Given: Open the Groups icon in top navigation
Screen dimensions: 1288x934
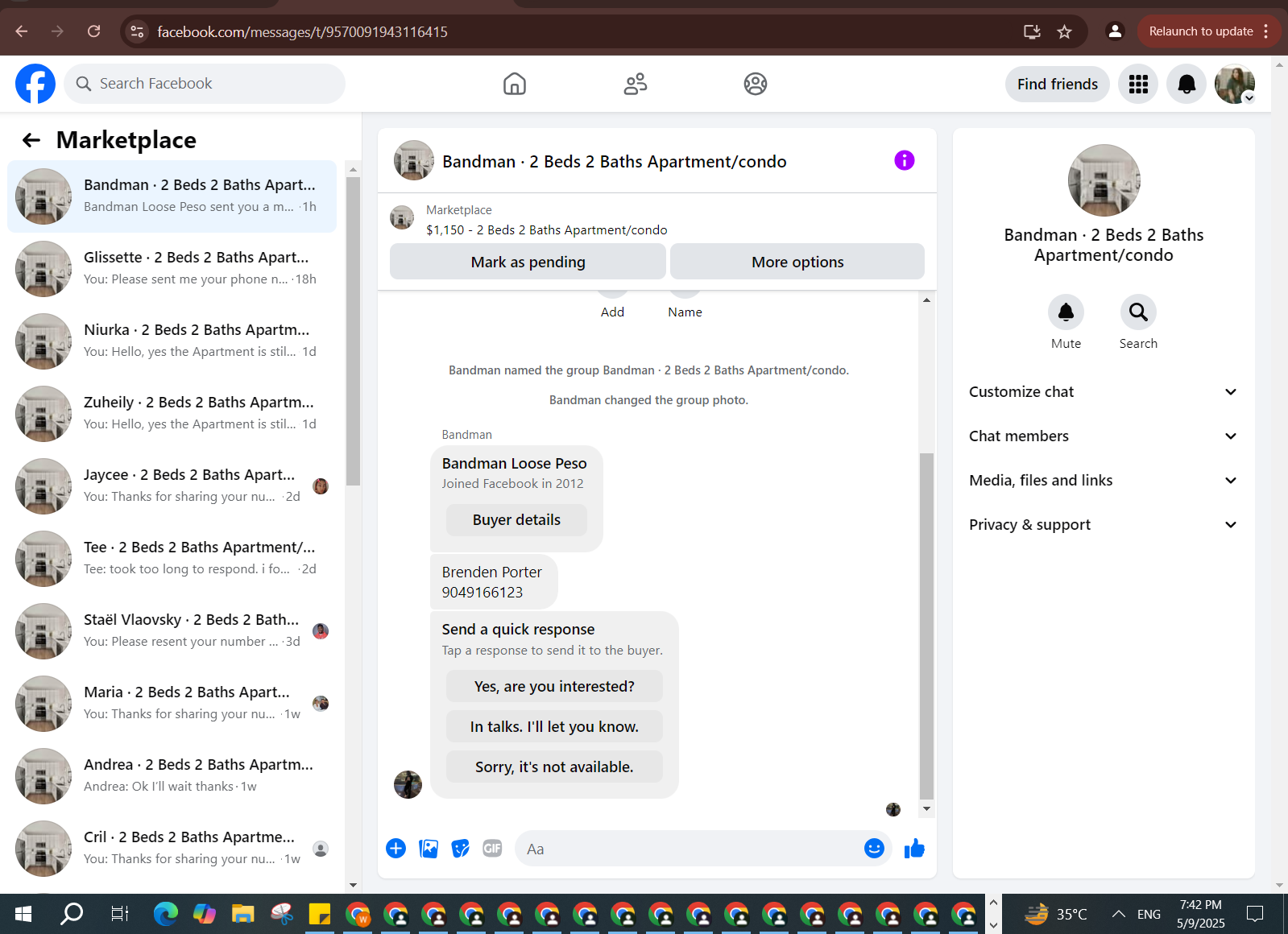Looking at the screenshot, I should coord(756,84).
